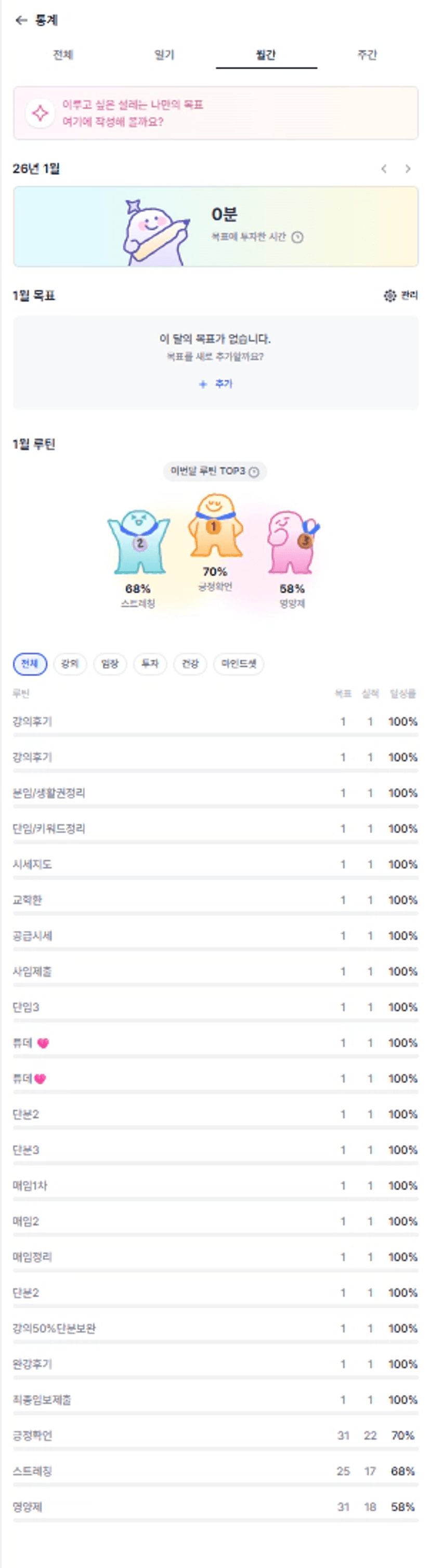This screenshot has height=1568, width=430.
Task: Go to next month with right chevron
Action: (408, 168)
